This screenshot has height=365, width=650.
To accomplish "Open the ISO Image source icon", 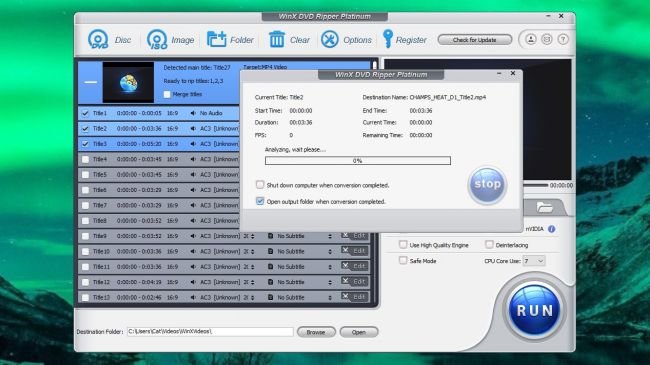I will [157, 39].
